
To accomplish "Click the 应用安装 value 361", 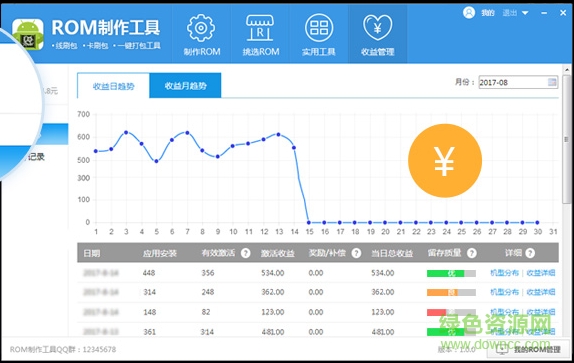I will (149, 332).
